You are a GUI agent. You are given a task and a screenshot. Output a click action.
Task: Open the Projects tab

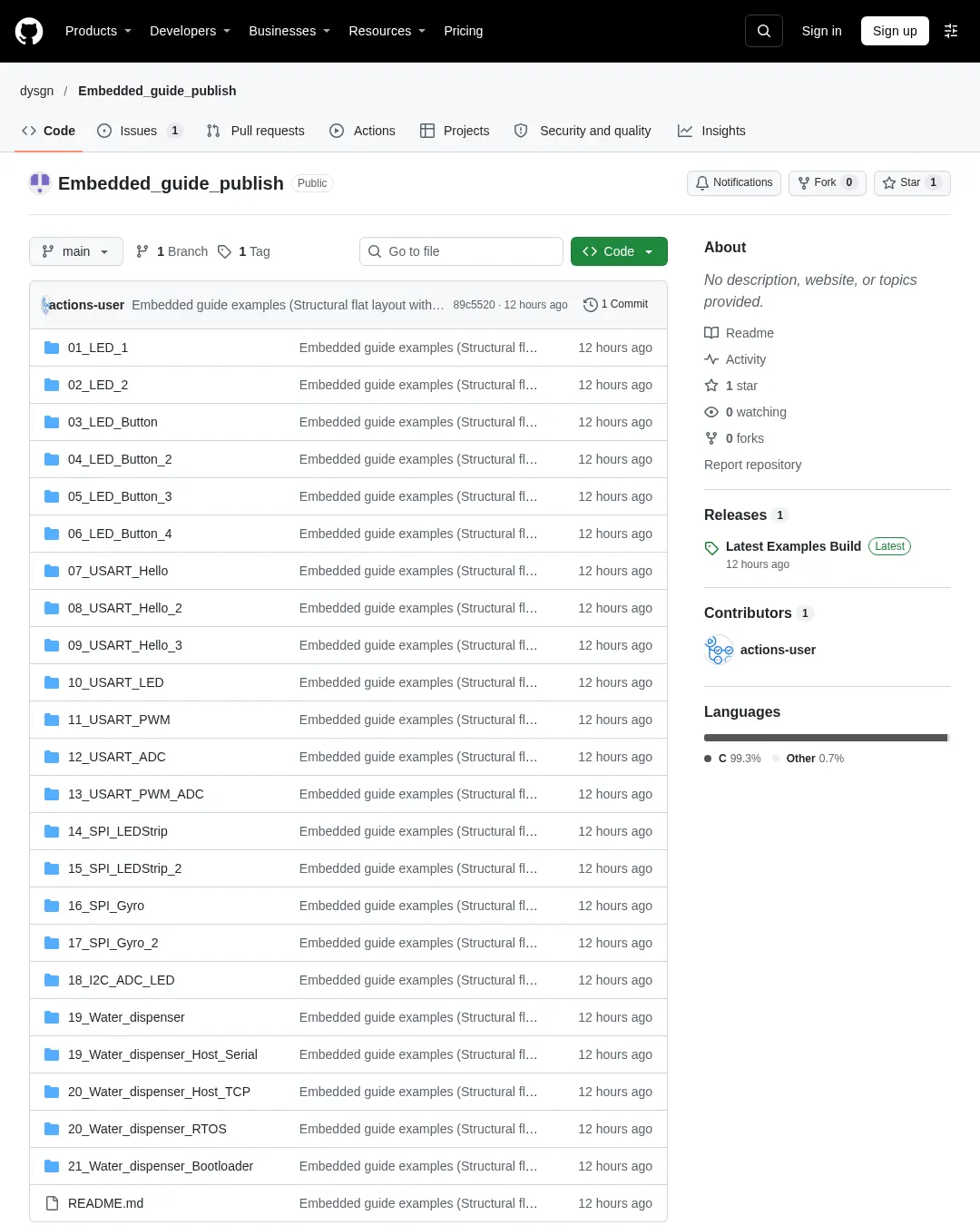455,131
